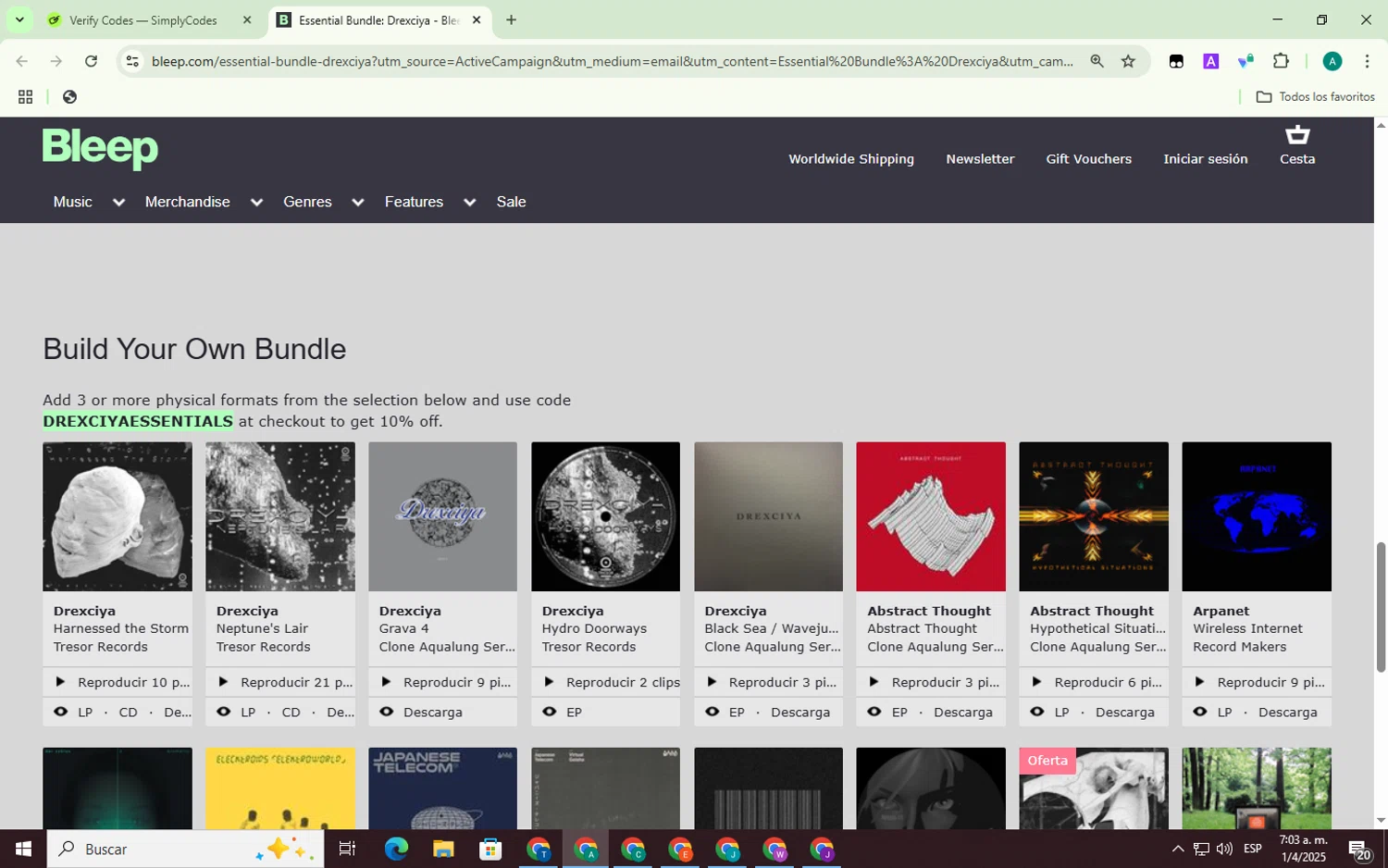
Task: Click the Windows search box Buscar
Action: [x=185, y=849]
